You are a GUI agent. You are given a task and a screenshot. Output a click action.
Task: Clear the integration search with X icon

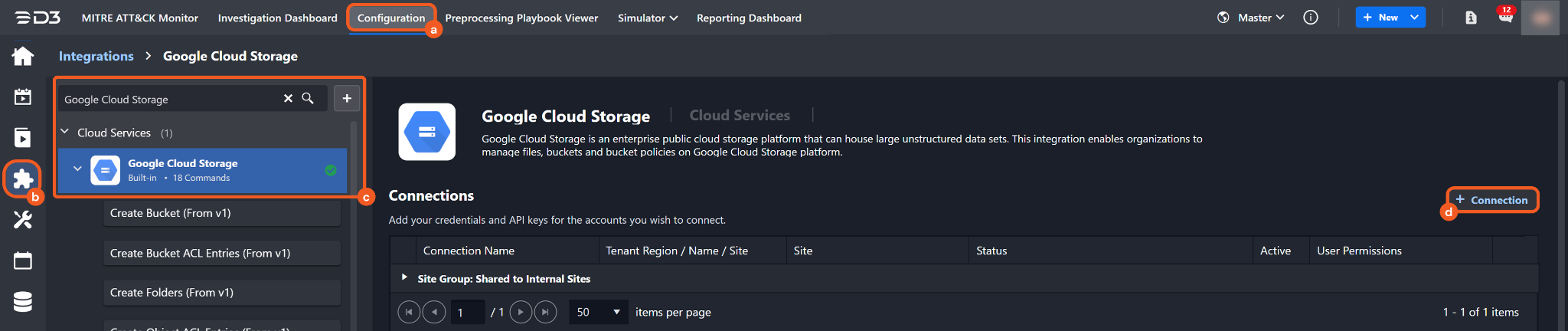tap(288, 99)
